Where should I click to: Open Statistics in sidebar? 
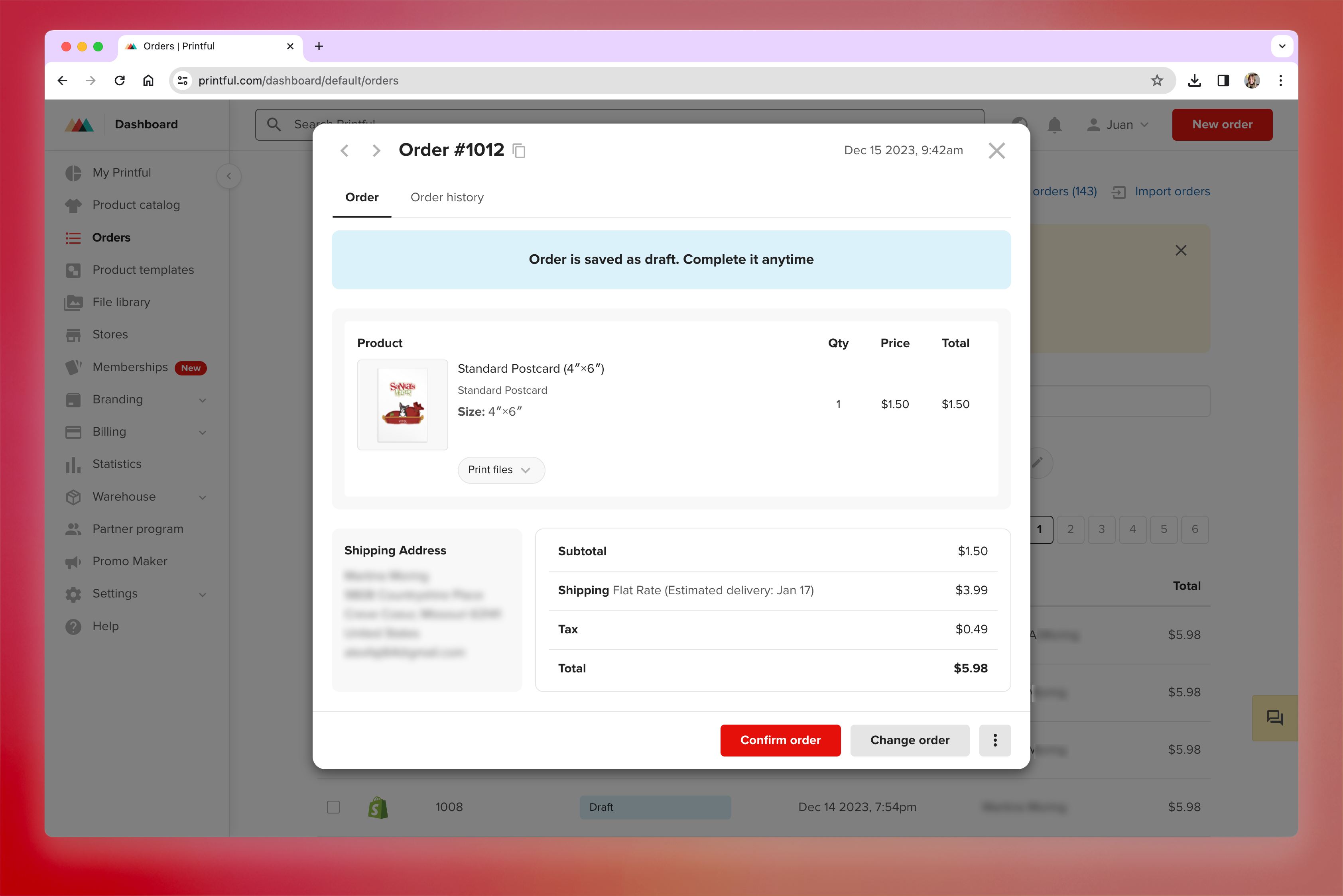point(116,464)
